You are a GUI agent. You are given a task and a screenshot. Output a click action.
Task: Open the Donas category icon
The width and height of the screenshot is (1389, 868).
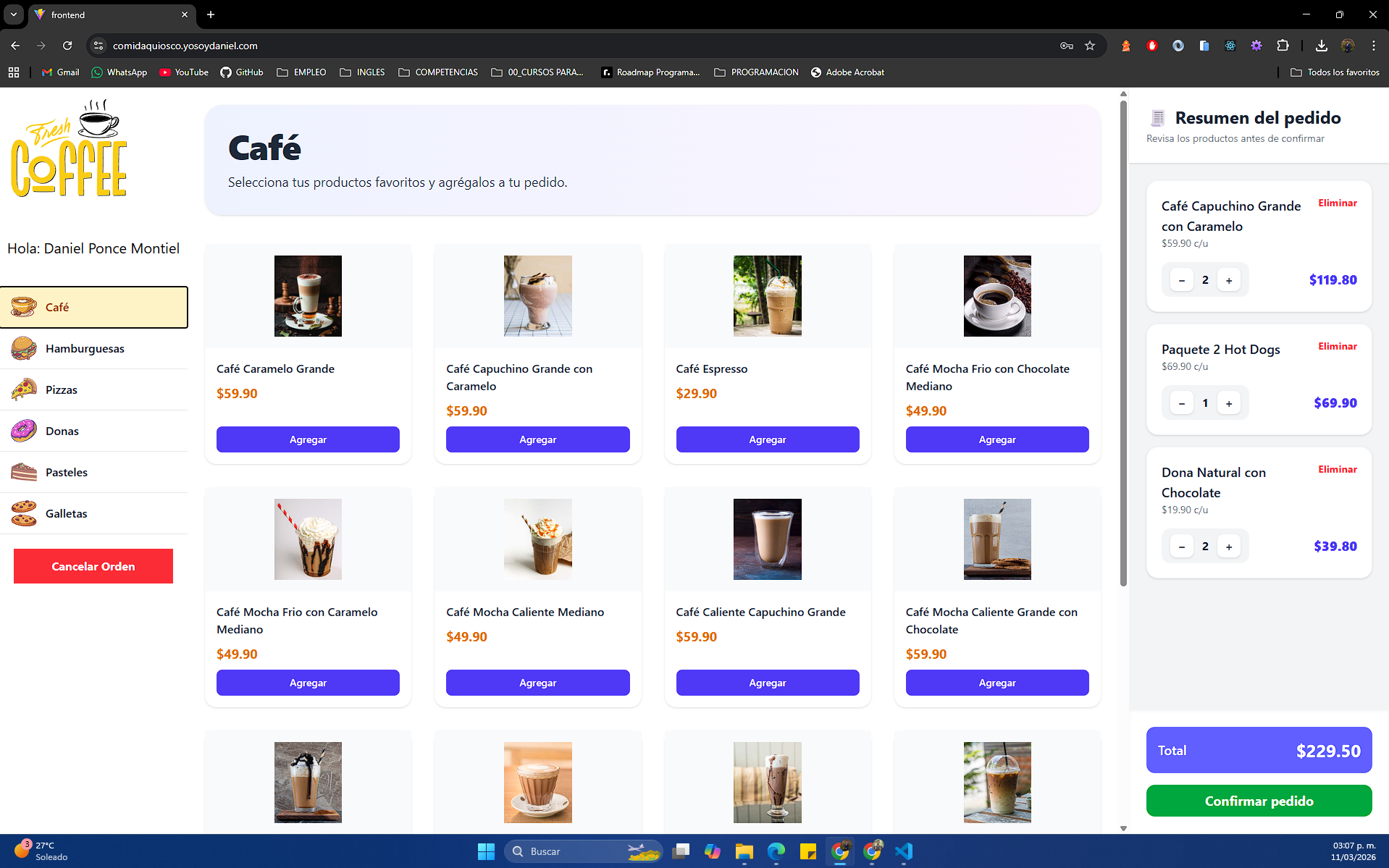click(x=24, y=431)
